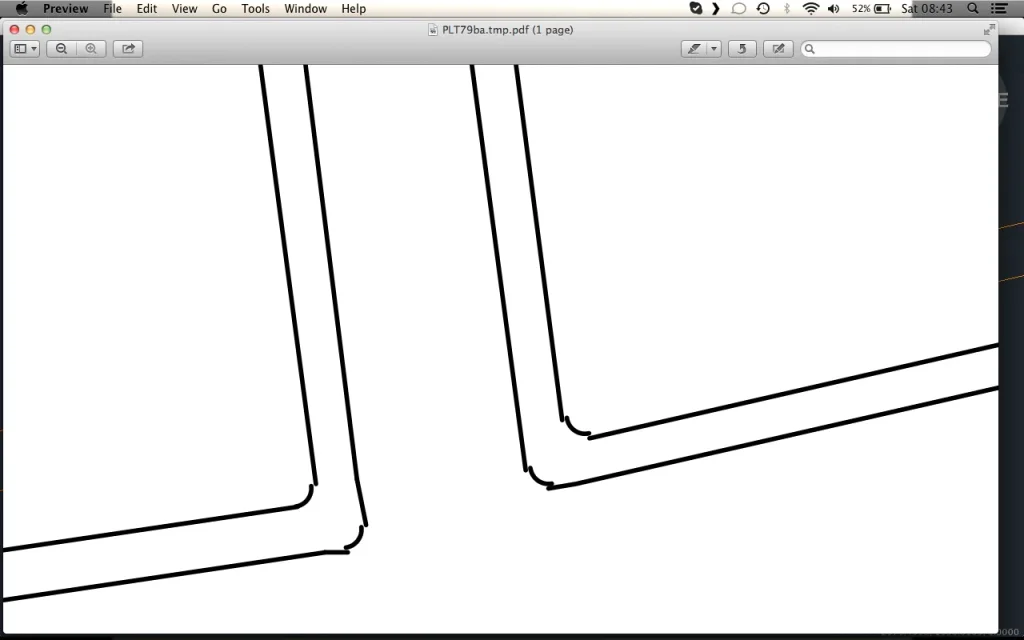Open the Bluetooth status menu

[x=787, y=8]
